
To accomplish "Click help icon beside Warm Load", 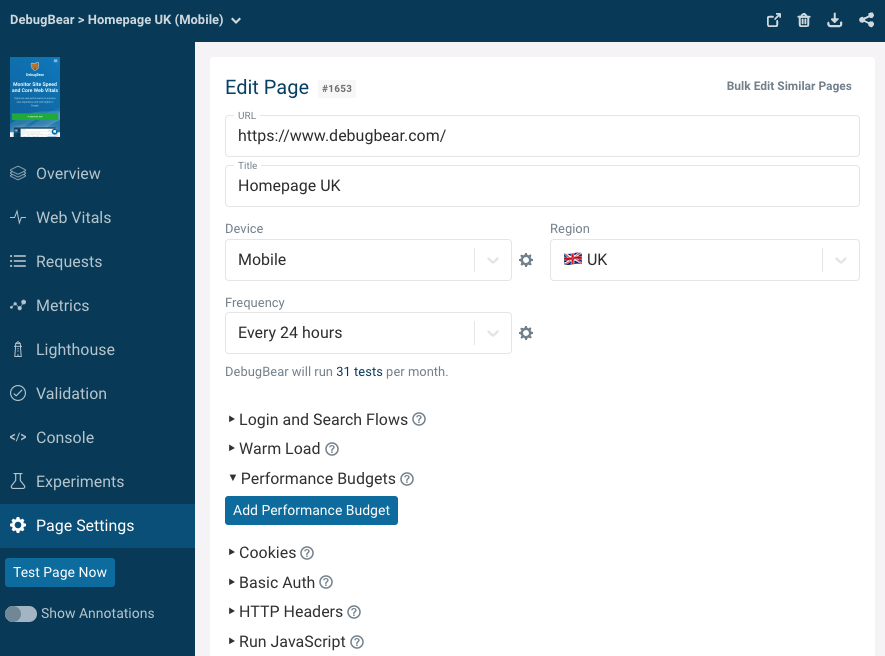I will 332,449.
